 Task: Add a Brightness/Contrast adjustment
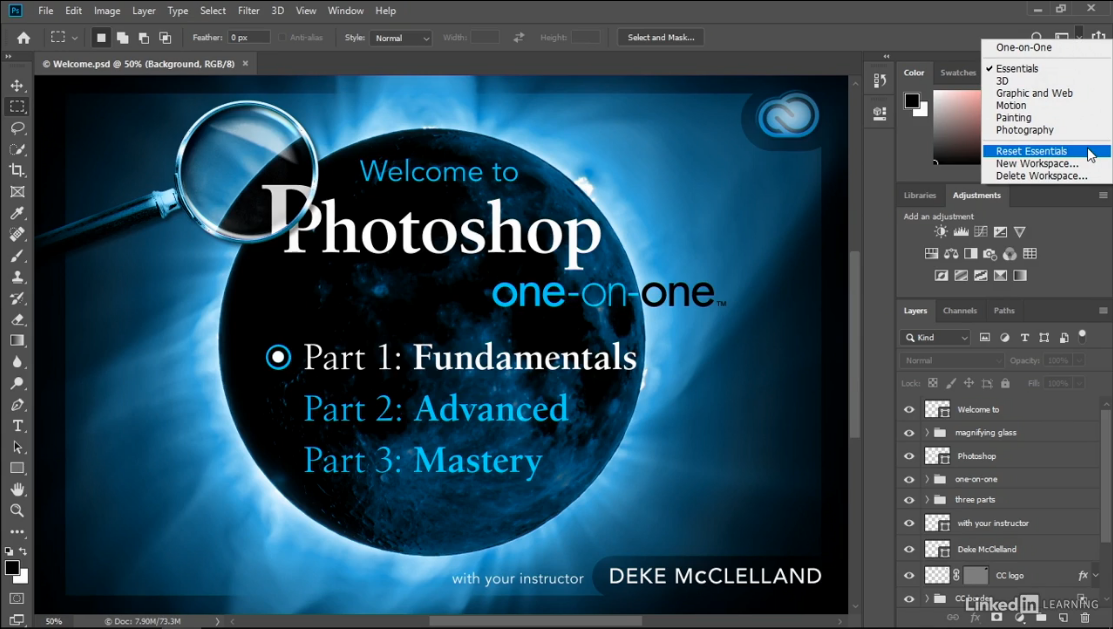(x=941, y=232)
